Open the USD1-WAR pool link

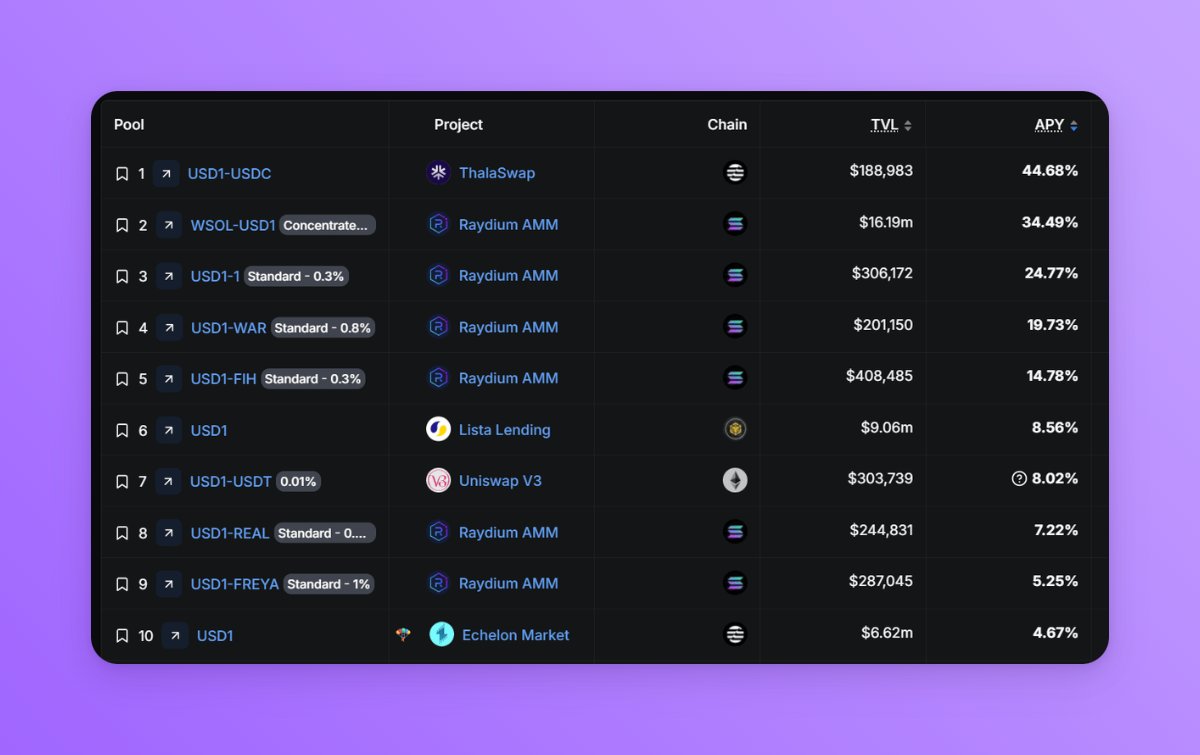[229, 328]
